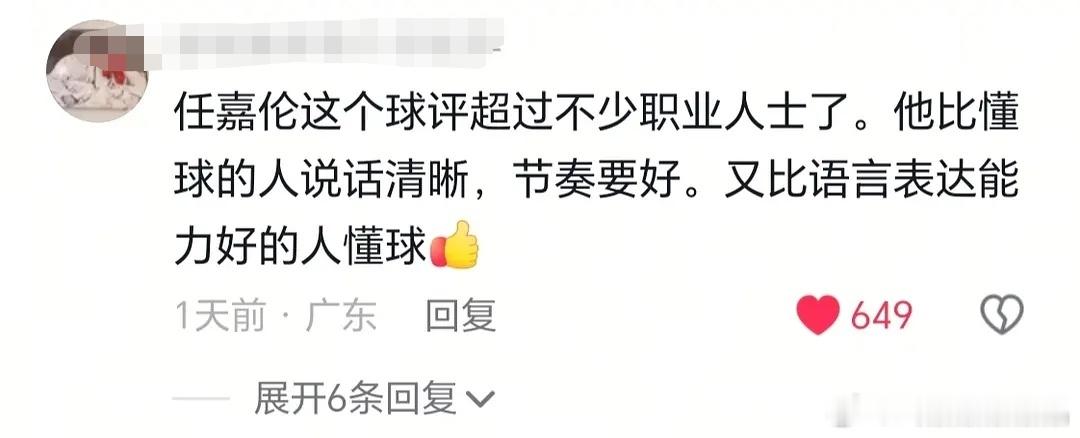Viewport: 1080px width, 438px height.
Task: Click the short line before 展开6条回复
Action: [200, 399]
